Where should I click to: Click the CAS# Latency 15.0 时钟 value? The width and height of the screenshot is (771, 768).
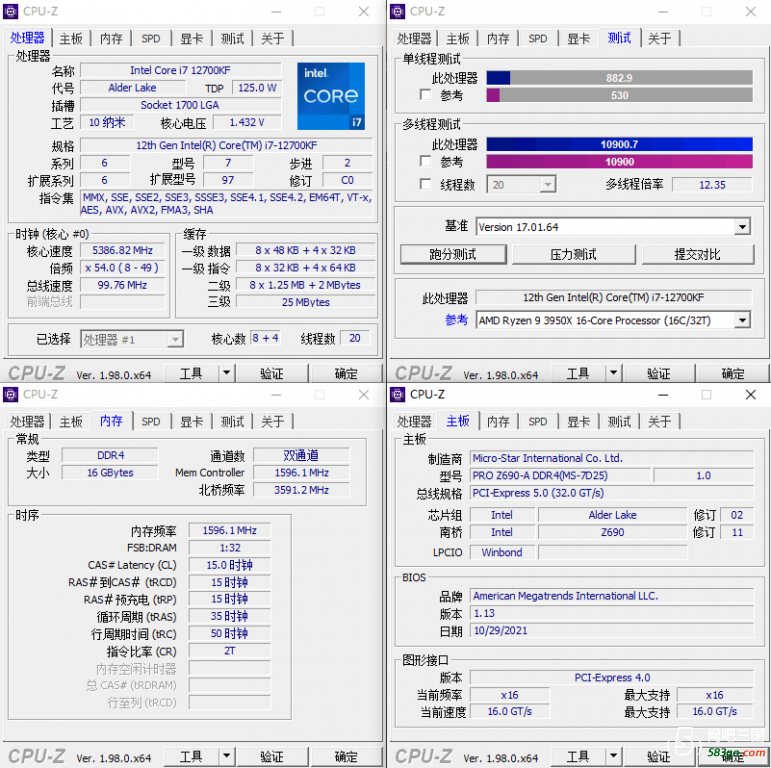[x=230, y=565]
